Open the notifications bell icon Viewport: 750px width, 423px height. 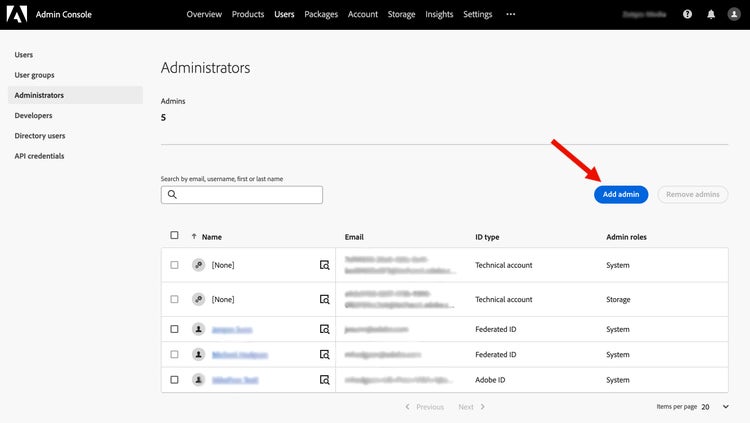click(711, 14)
